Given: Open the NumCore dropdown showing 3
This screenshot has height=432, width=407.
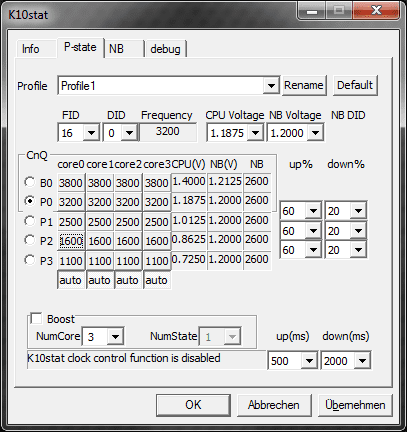Looking at the screenshot, I should pyautogui.click(x=115, y=337).
